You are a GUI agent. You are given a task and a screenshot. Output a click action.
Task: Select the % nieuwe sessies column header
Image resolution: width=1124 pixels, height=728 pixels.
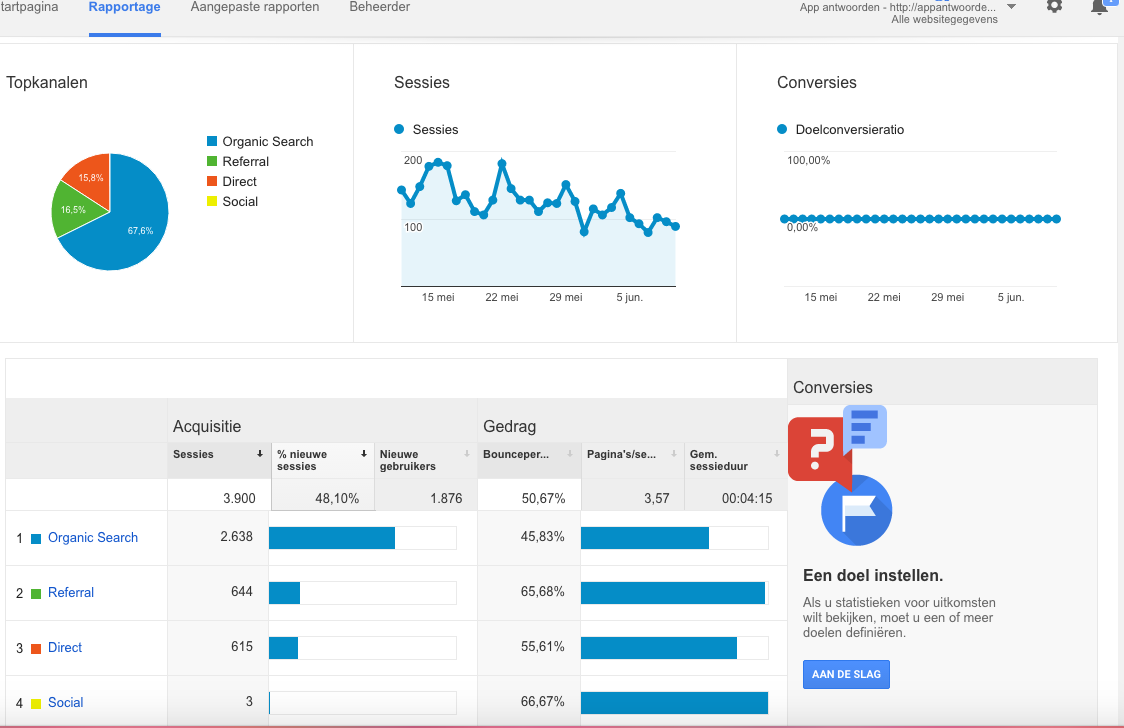coord(323,460)
